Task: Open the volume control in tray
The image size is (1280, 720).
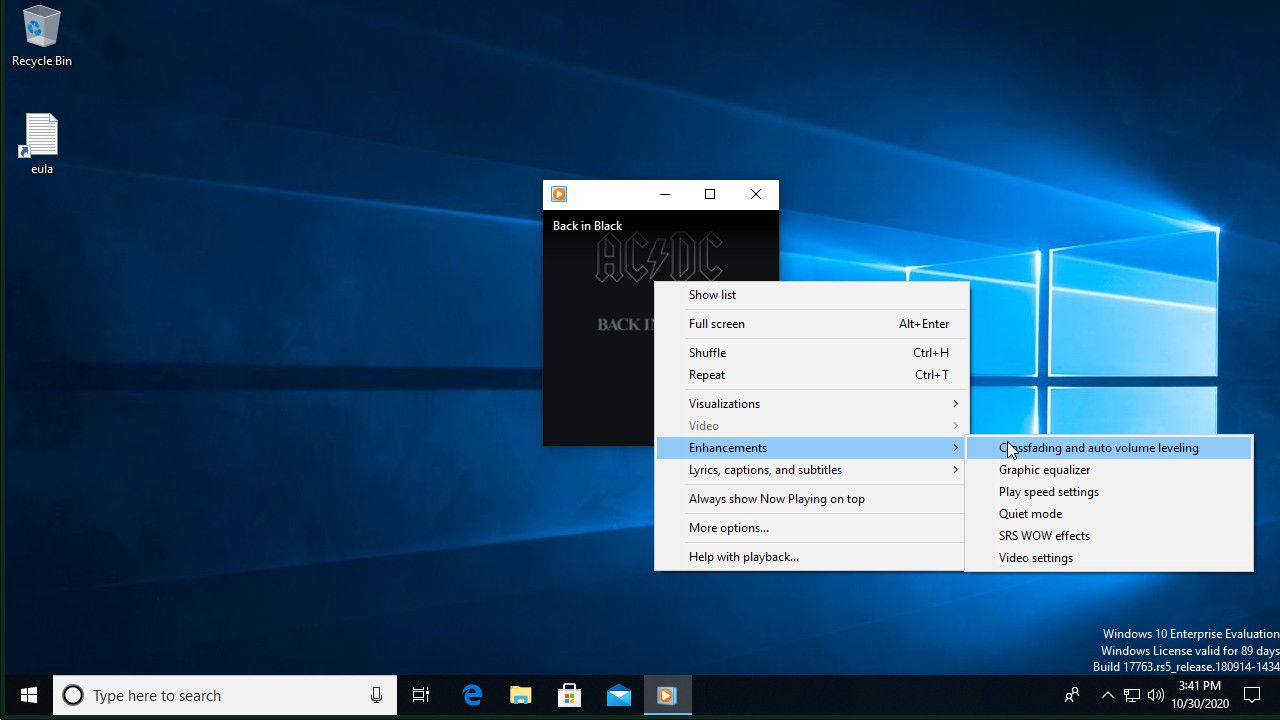Action: coord(1156,695)
